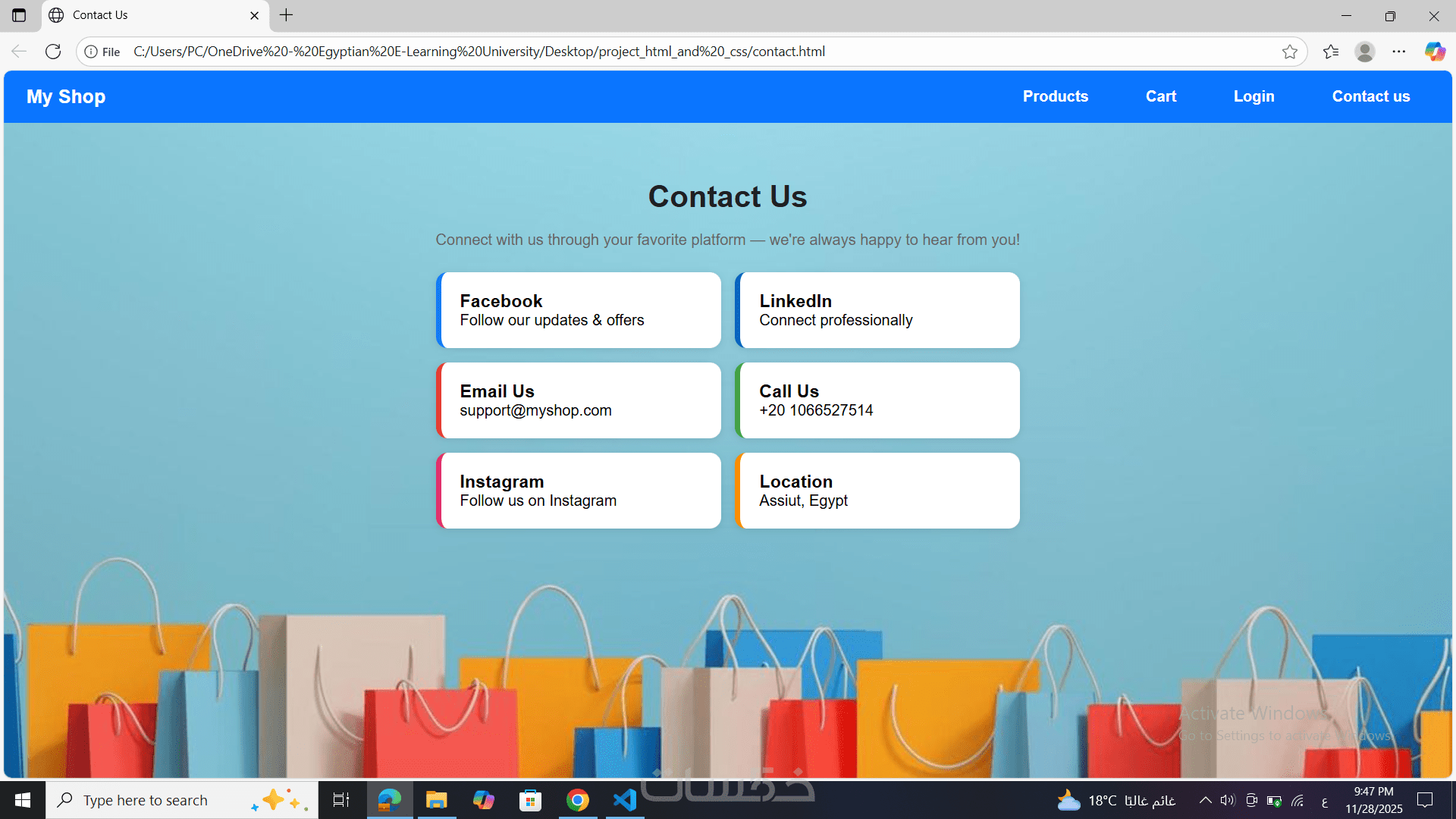
Task: Open the Login navigation link
Action: [x=1254, y=96]
